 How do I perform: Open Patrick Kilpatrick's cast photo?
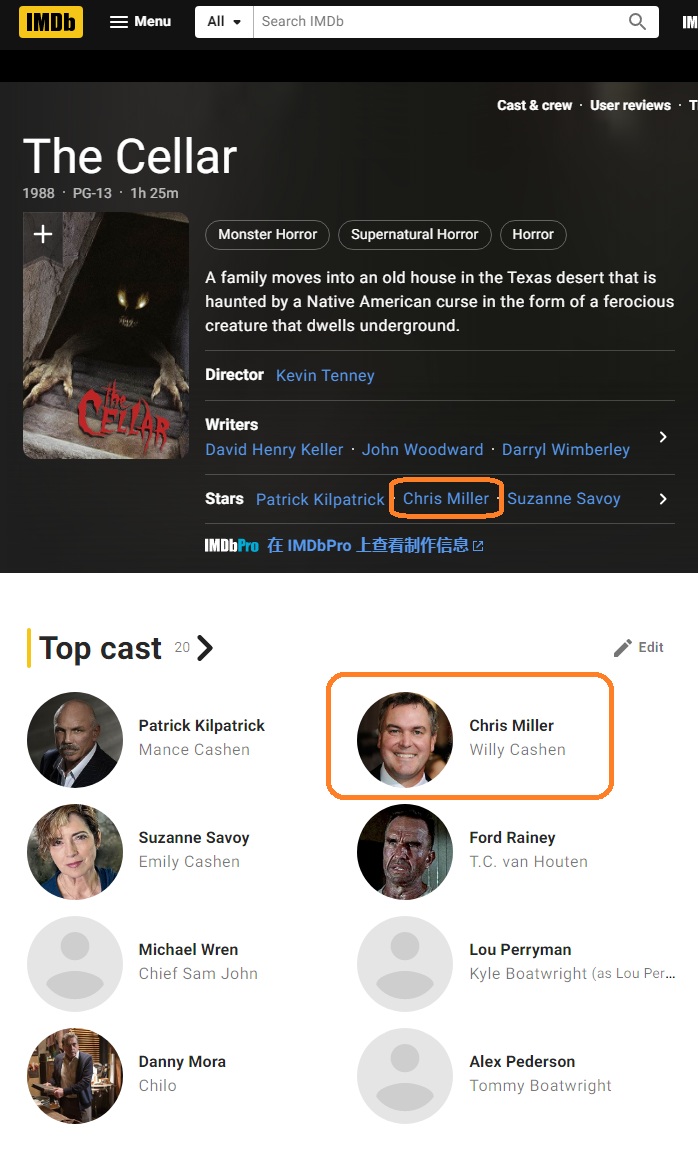click(x=75, y=739)
